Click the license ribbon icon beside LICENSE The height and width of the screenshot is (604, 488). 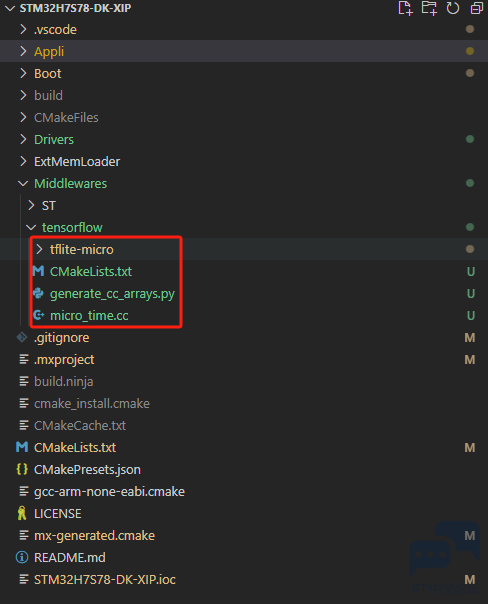[x=22, y=513]
